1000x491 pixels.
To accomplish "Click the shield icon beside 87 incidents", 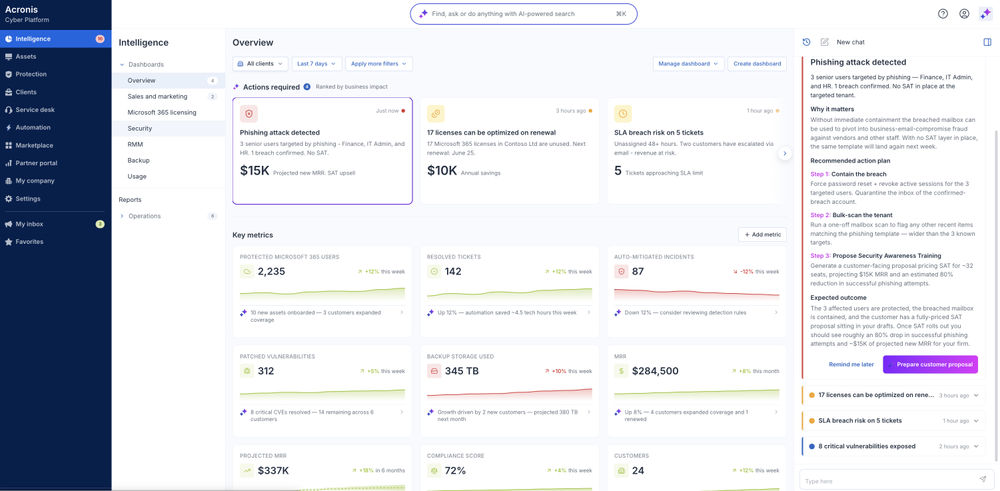I will 621,272.
